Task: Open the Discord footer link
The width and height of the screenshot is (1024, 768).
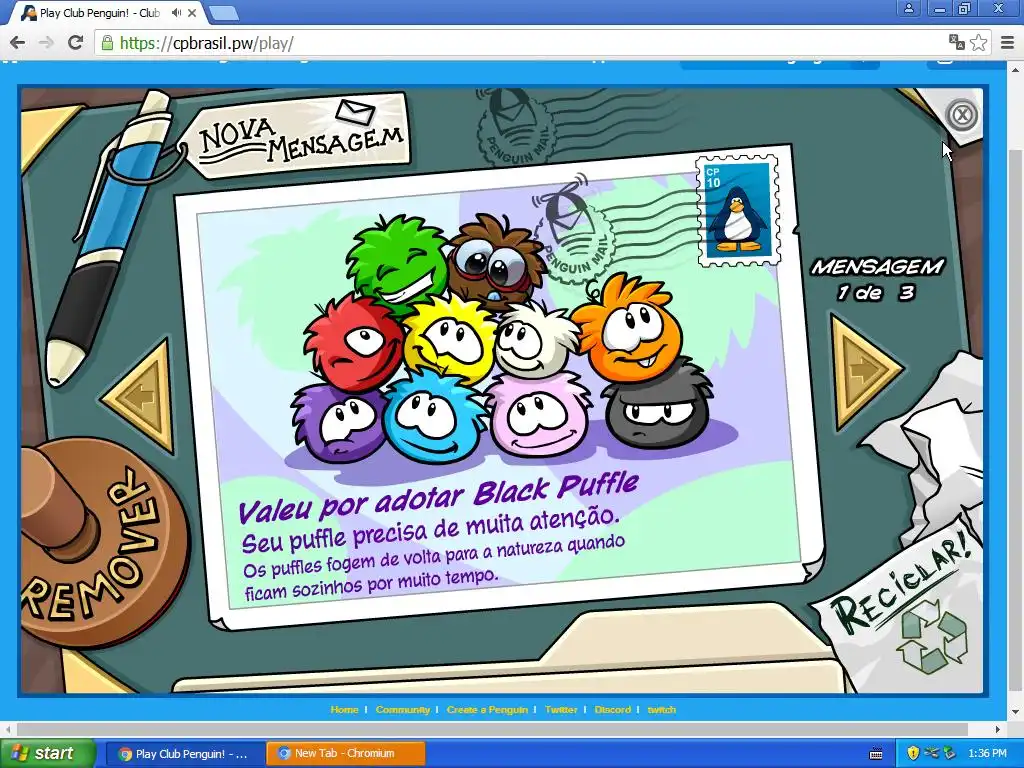Action: [613, 710]
